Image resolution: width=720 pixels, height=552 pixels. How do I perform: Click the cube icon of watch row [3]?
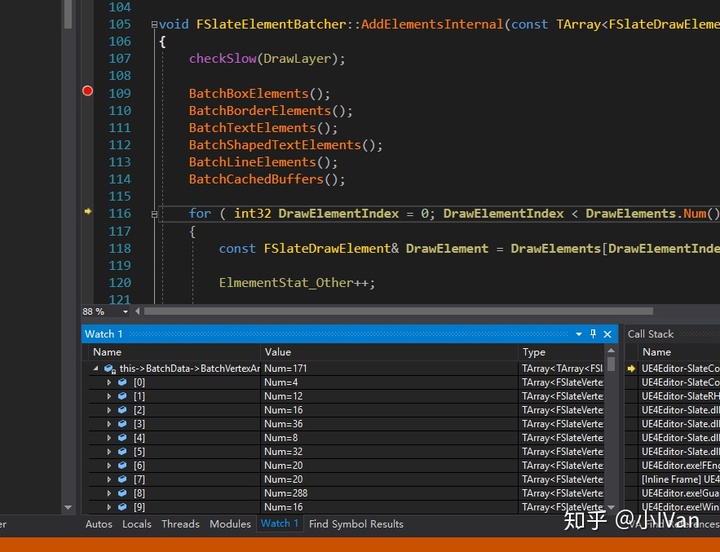click(x=122, y=423)
